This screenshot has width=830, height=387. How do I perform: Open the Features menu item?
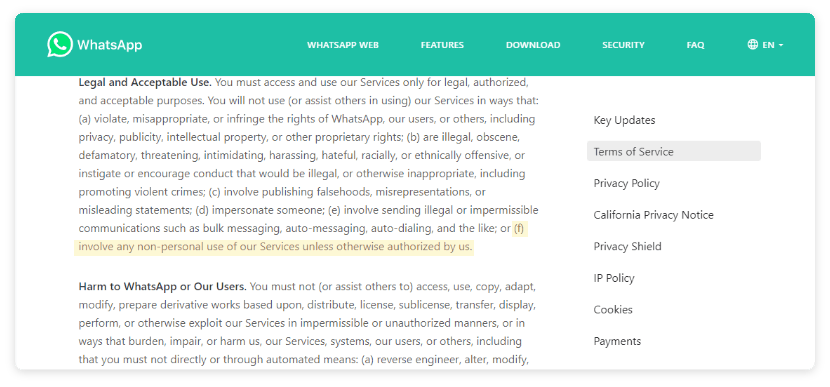tap(442, 45)
